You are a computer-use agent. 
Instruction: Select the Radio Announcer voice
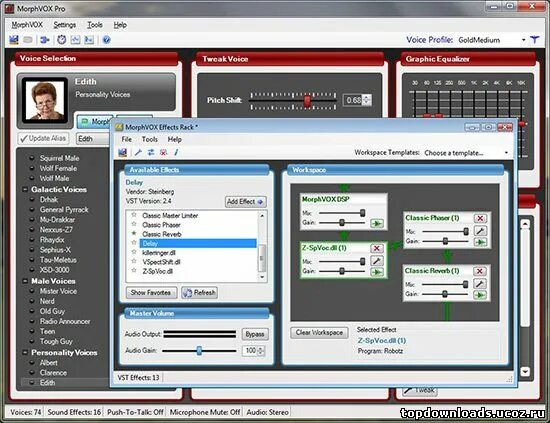[65, 321]
